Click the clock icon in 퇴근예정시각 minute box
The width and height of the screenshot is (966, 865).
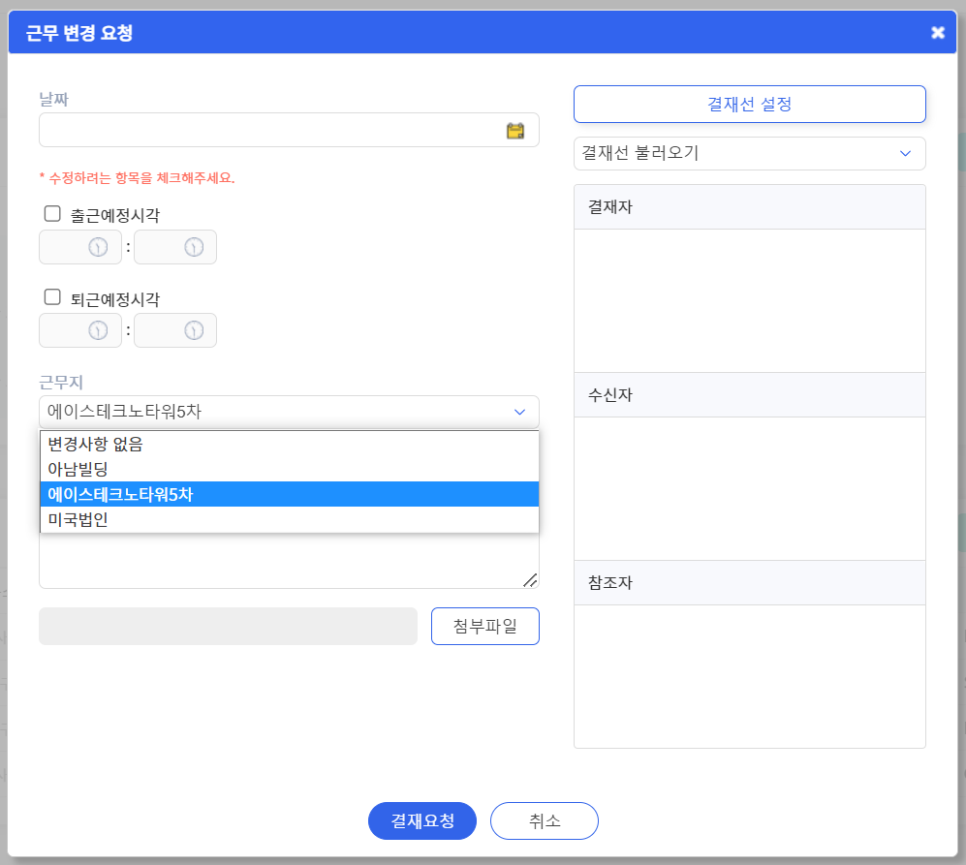pyautogui.click(x=193, y=331)
